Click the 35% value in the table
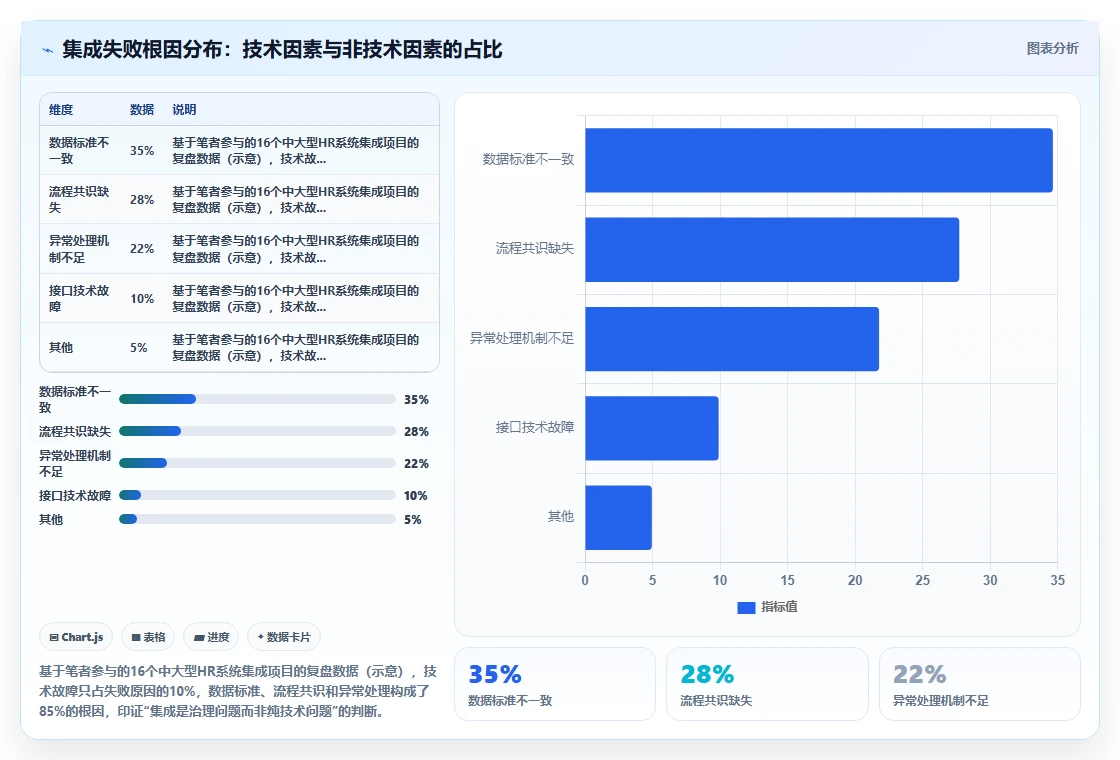 [x=142, y=151]
